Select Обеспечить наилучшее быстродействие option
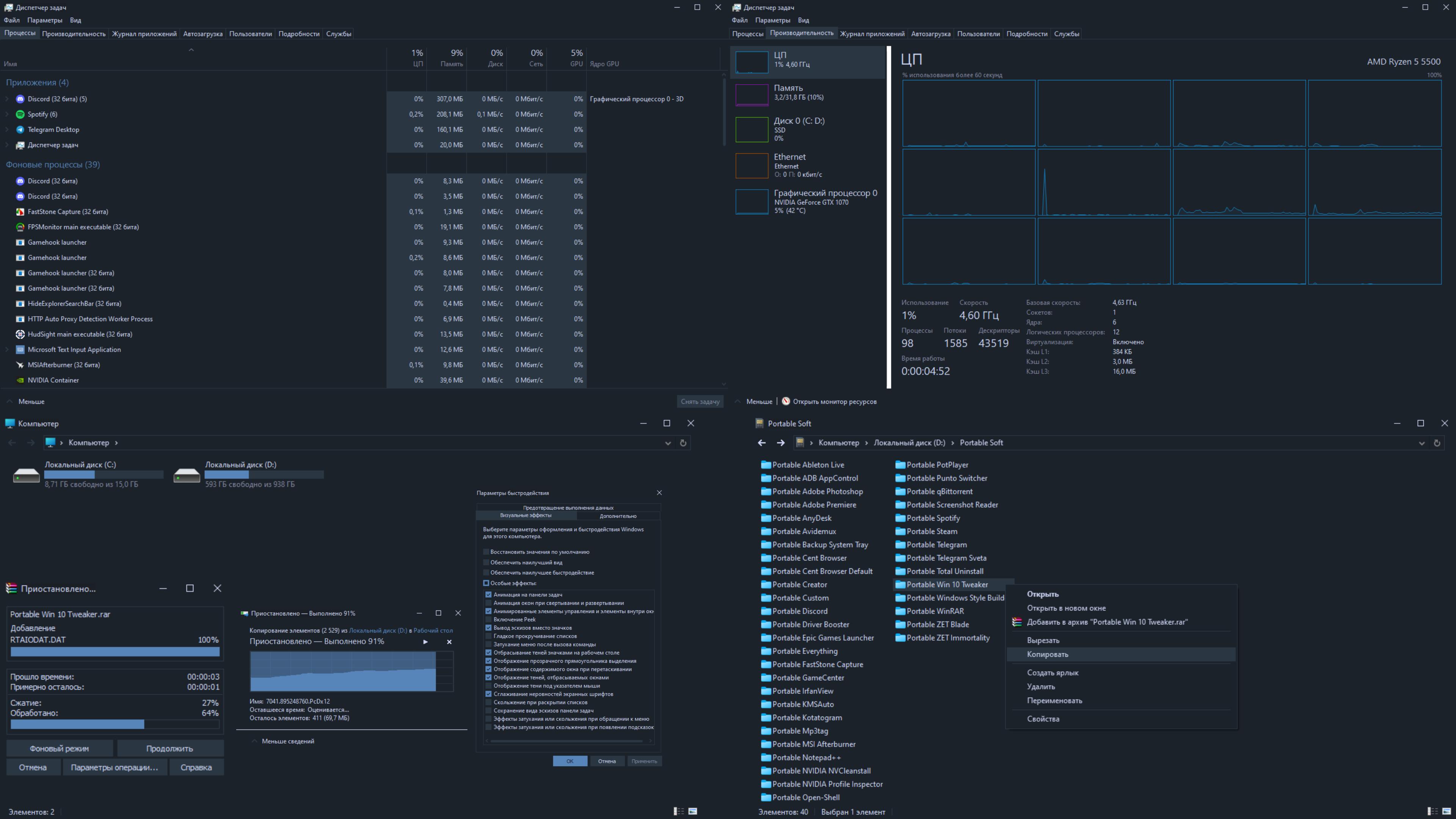1456x819 pixels. [x=486, y=573]
